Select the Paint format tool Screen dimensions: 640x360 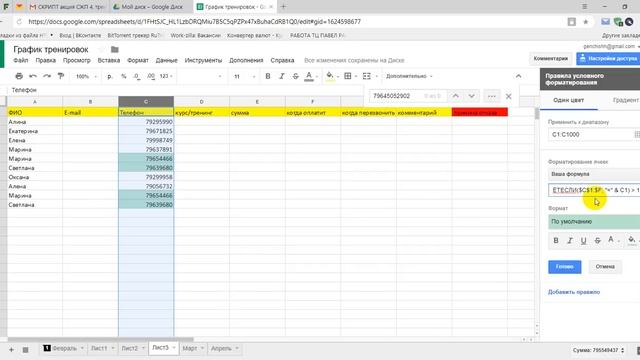61,76
